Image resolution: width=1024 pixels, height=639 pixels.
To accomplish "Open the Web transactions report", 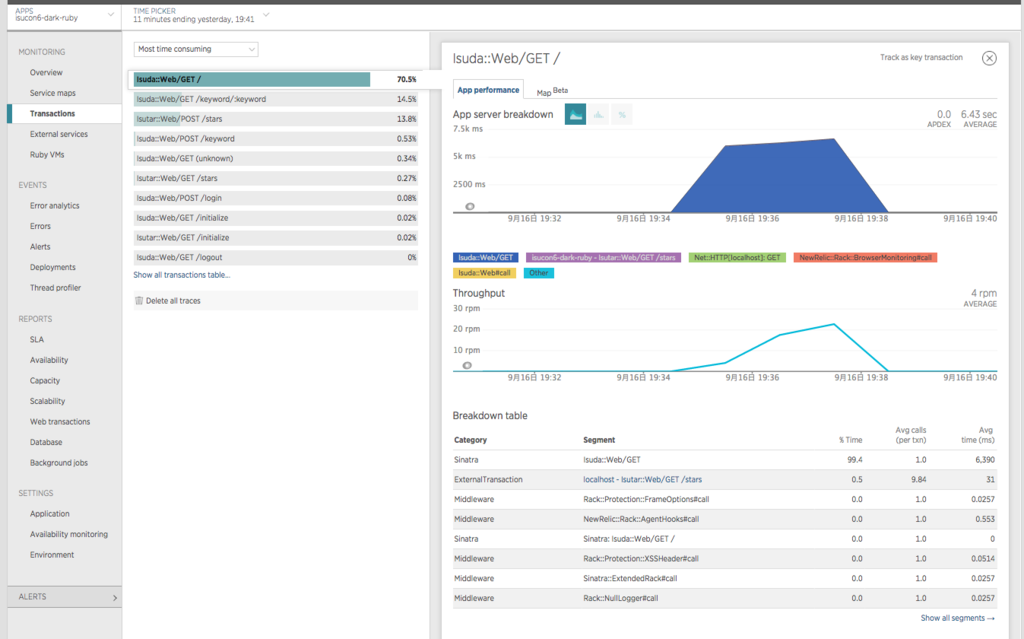I will click(59, 421).
